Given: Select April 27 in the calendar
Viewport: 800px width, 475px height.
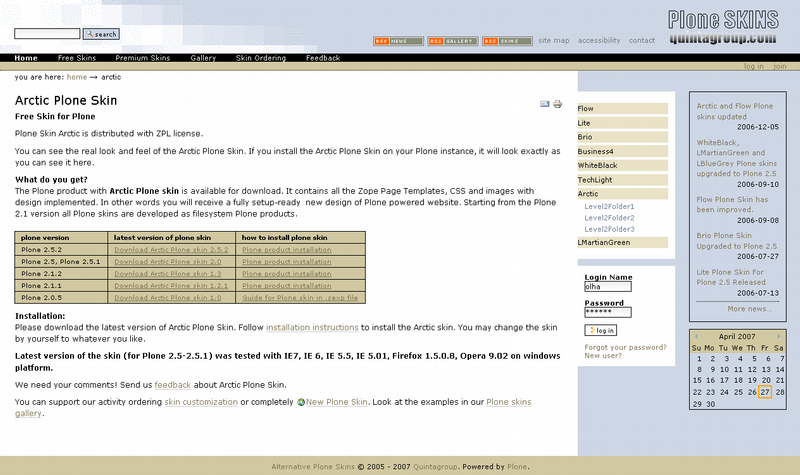Looking at the screenshot, I should [765, 392].
